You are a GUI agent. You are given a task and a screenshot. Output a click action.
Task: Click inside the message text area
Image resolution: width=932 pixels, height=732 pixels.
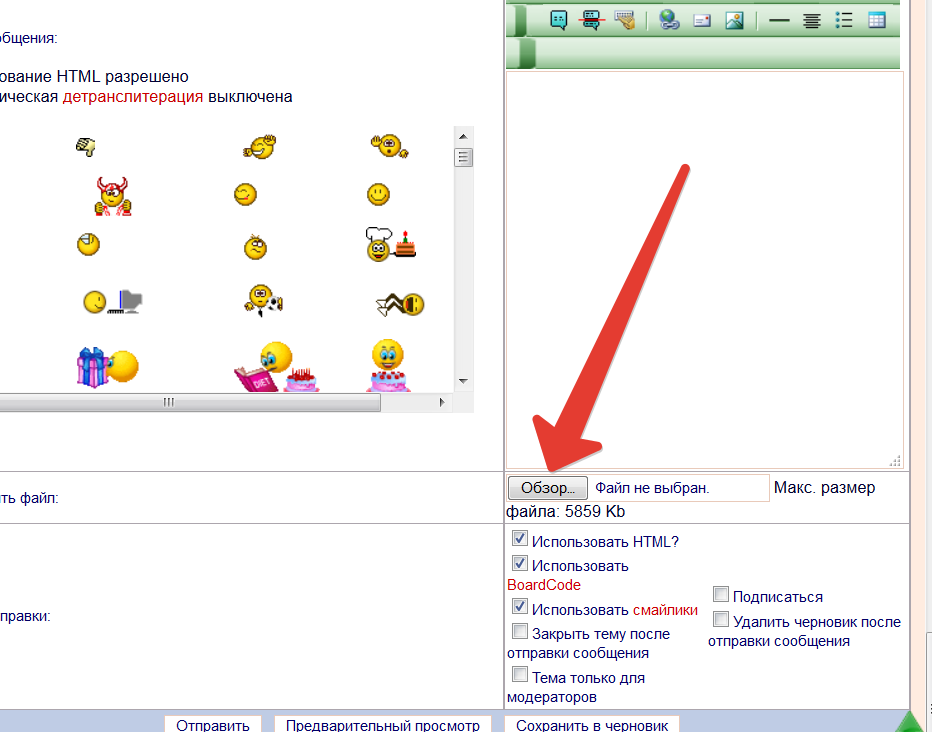tap(704, 260)
